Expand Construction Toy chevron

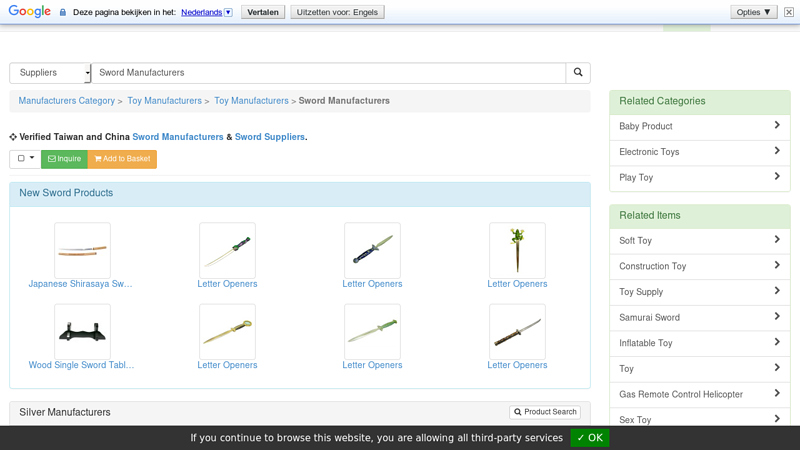(x=777, y=265)
